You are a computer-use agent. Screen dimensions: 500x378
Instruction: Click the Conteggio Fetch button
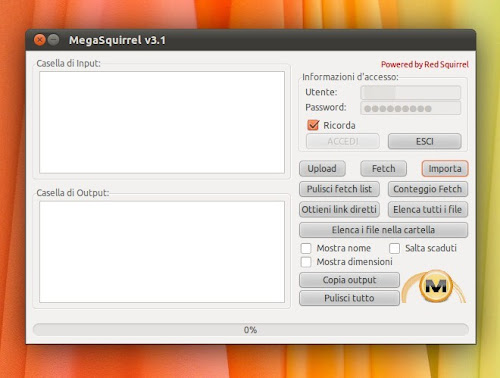(428, 189)
